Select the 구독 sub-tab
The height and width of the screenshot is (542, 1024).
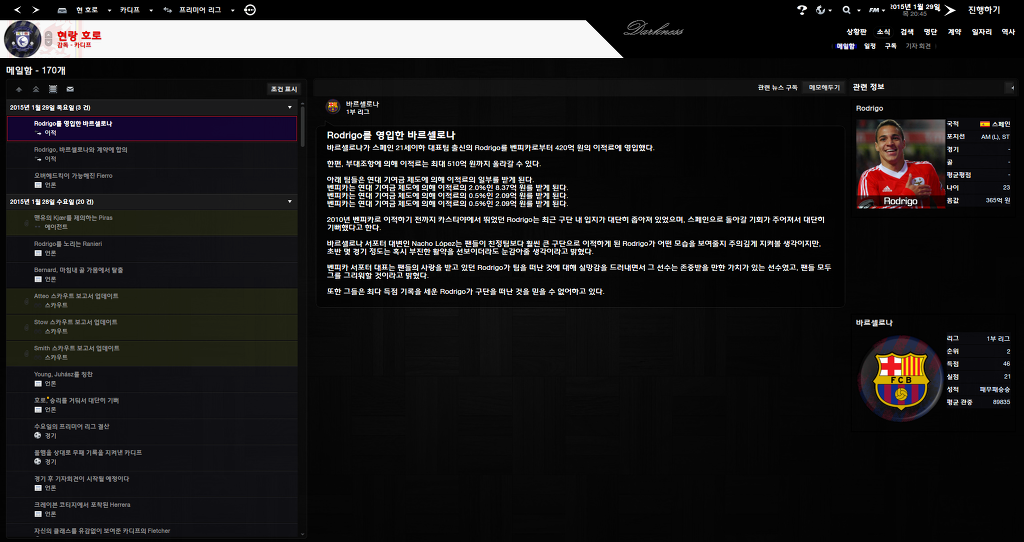tap(891, 46)
